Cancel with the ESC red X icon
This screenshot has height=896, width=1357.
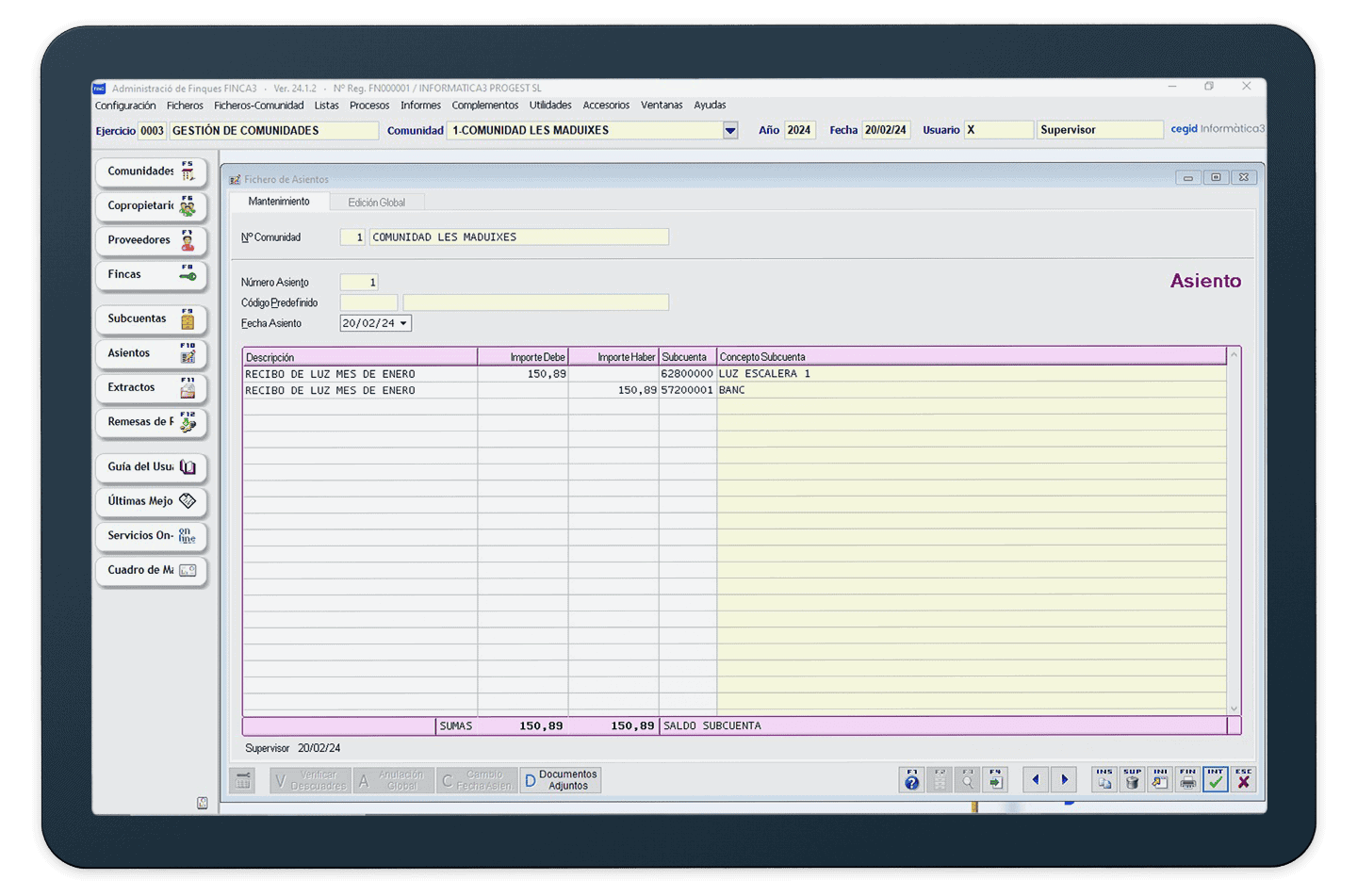click(x=1244, y=779)
